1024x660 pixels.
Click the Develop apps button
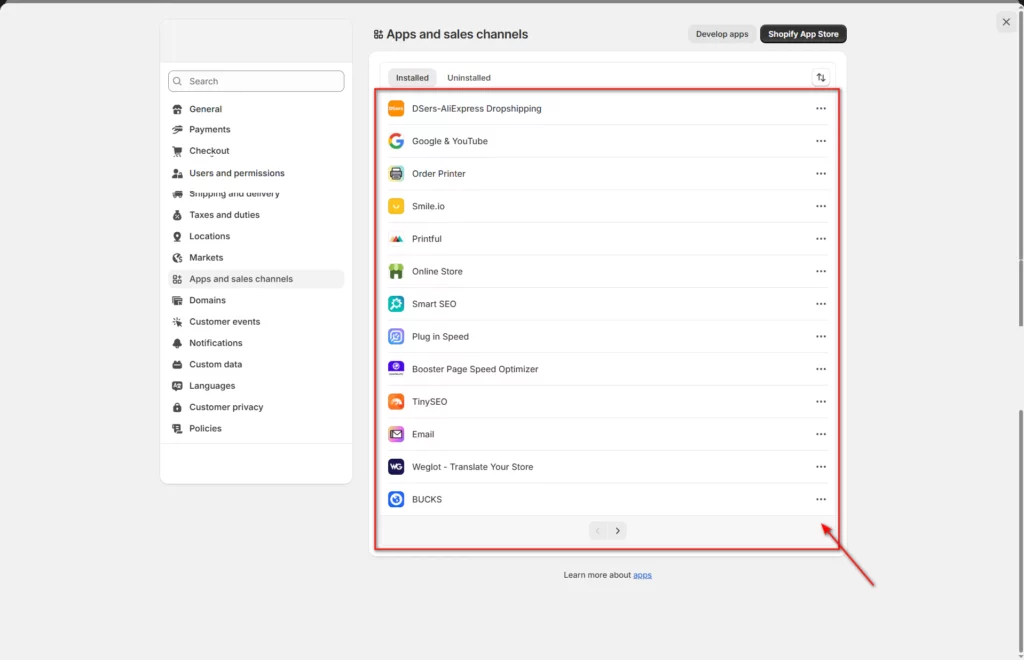pos(722,34)
